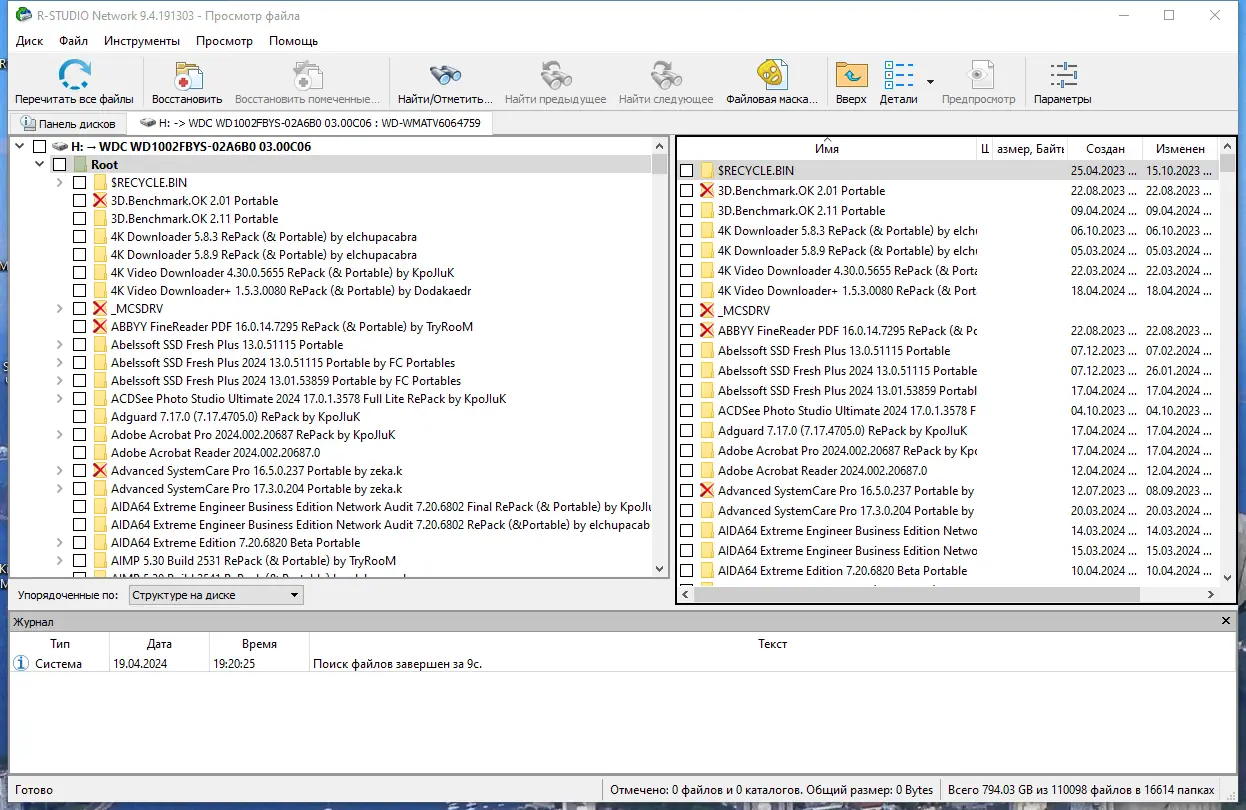Open the Упорядоченные по sorting dropdown
This screenshot has width=1246, height=810.
[216, 595]
